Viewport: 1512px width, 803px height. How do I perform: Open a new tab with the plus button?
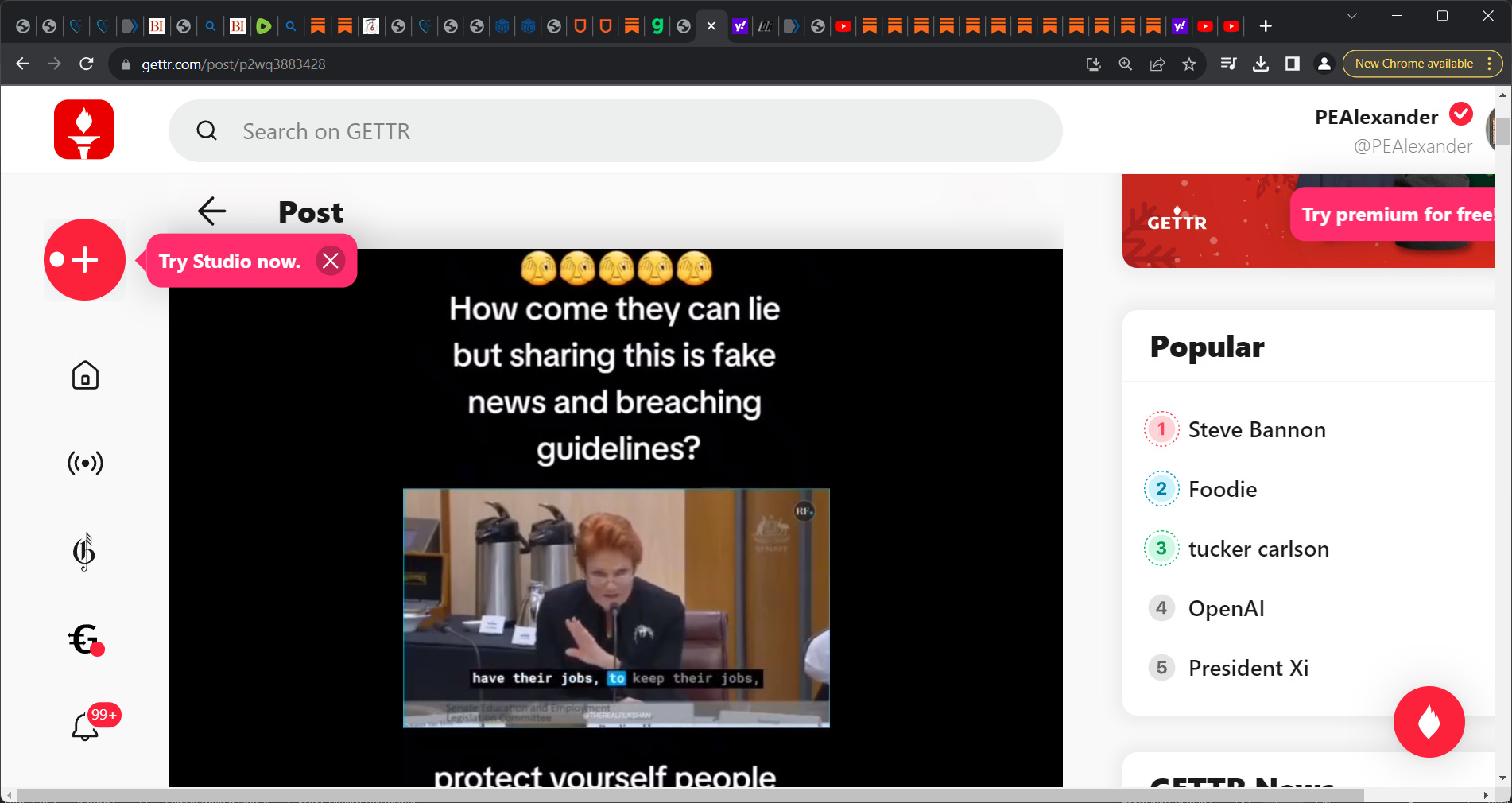coord(1266,26)
